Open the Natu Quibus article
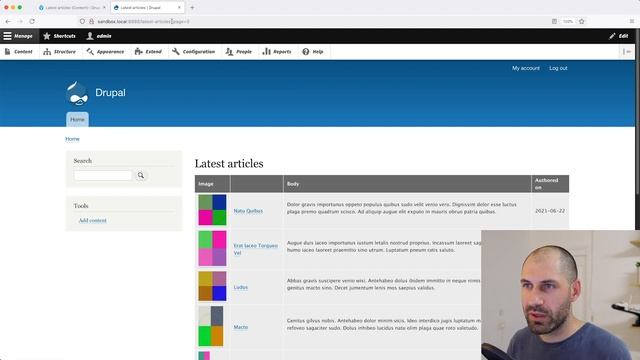 pyautogui.click(x=248, y=211)
